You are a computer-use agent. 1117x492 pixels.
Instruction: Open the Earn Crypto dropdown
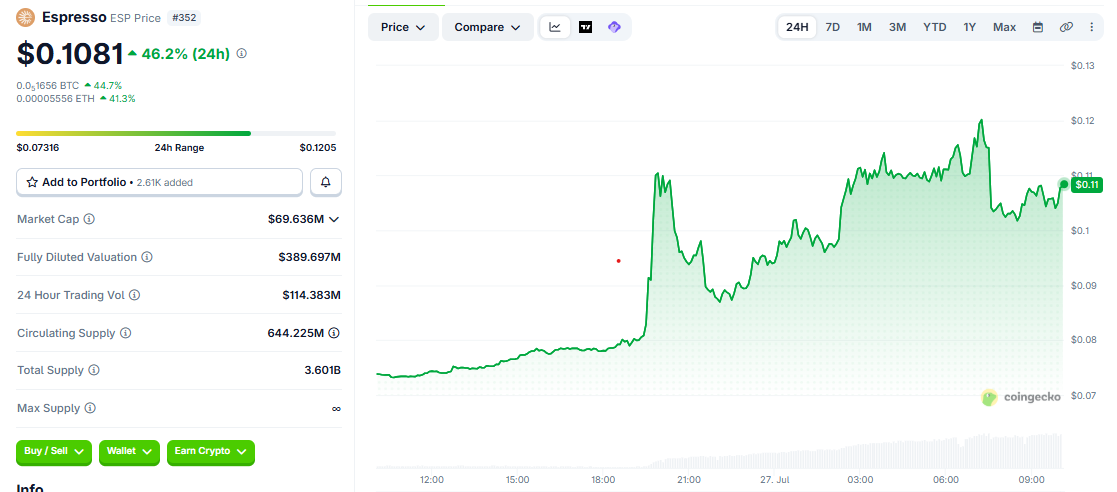[x=210, y=451]
